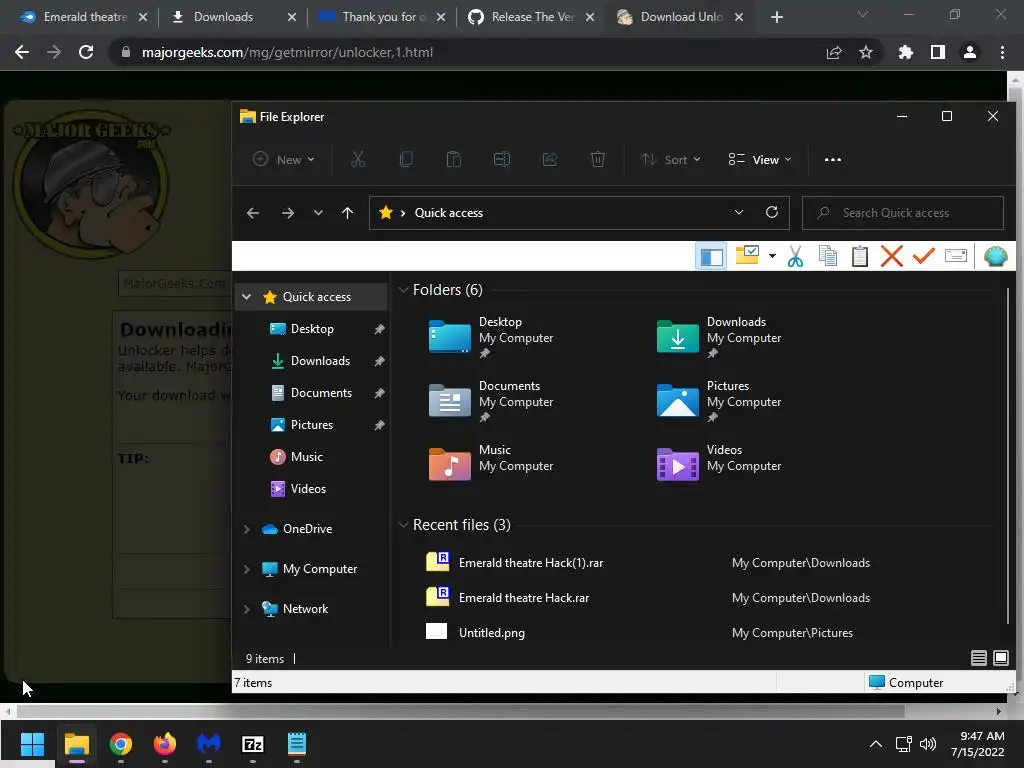Open the Classic Shell settings shell icon

pos(995,256)
